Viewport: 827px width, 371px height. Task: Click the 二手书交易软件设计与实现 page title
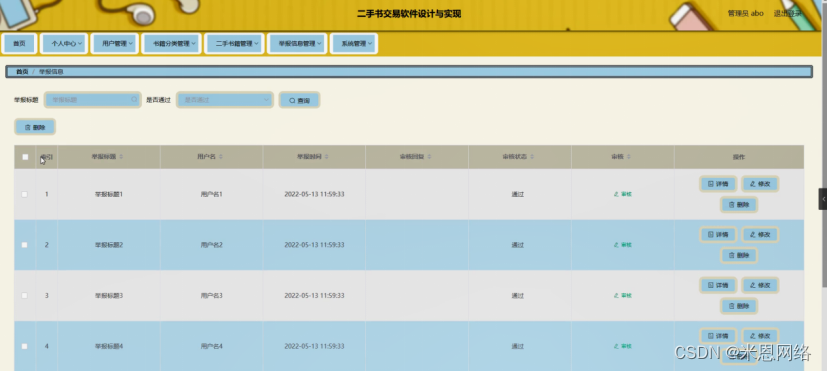coord(409,14)
